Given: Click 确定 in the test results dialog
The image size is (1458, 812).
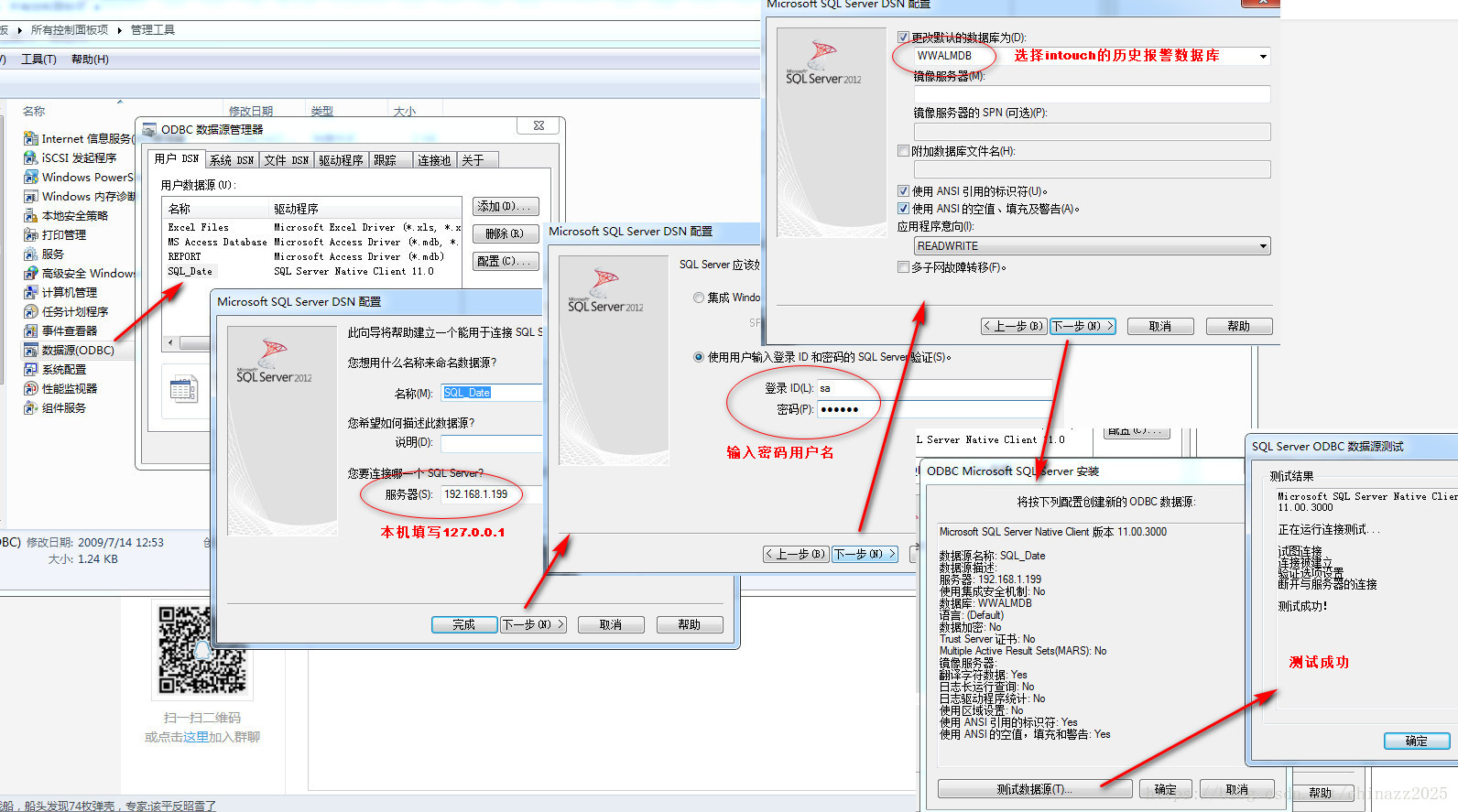Looking at the screenshot, I should (x=1417, y=742).
